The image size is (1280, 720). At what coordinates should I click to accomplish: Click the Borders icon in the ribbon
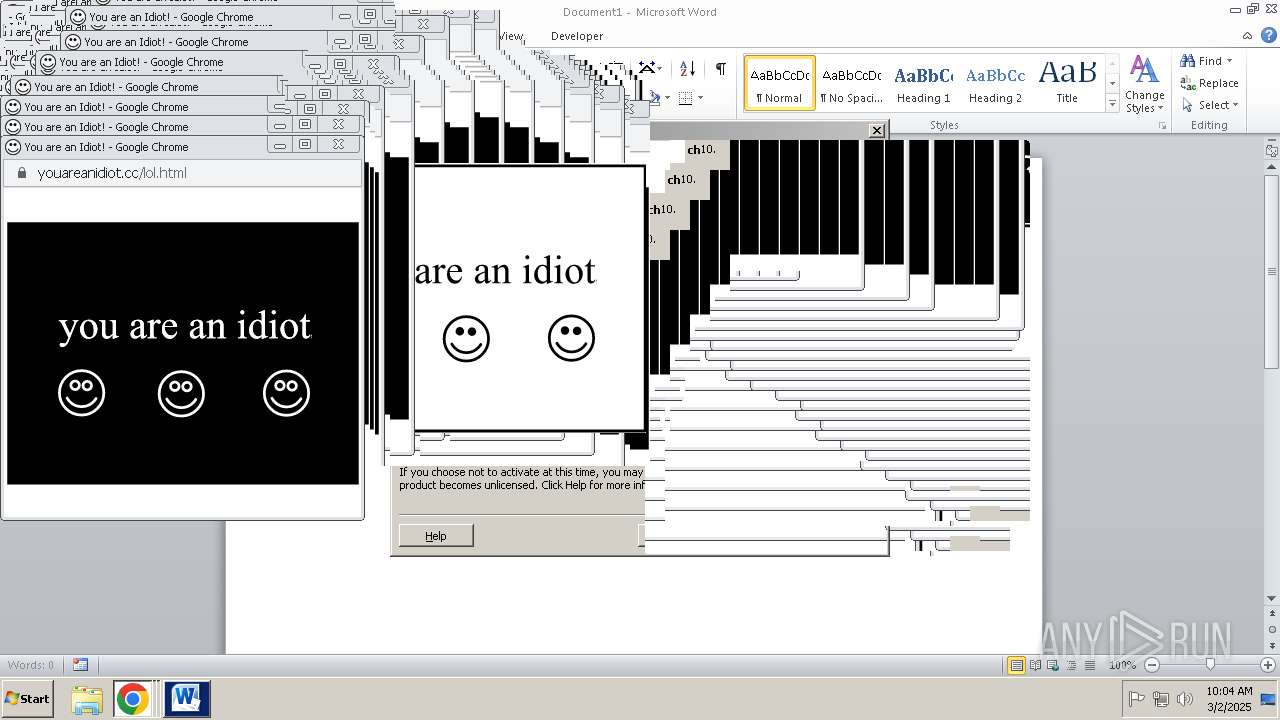pyautogui.click(x=685, y=98)
